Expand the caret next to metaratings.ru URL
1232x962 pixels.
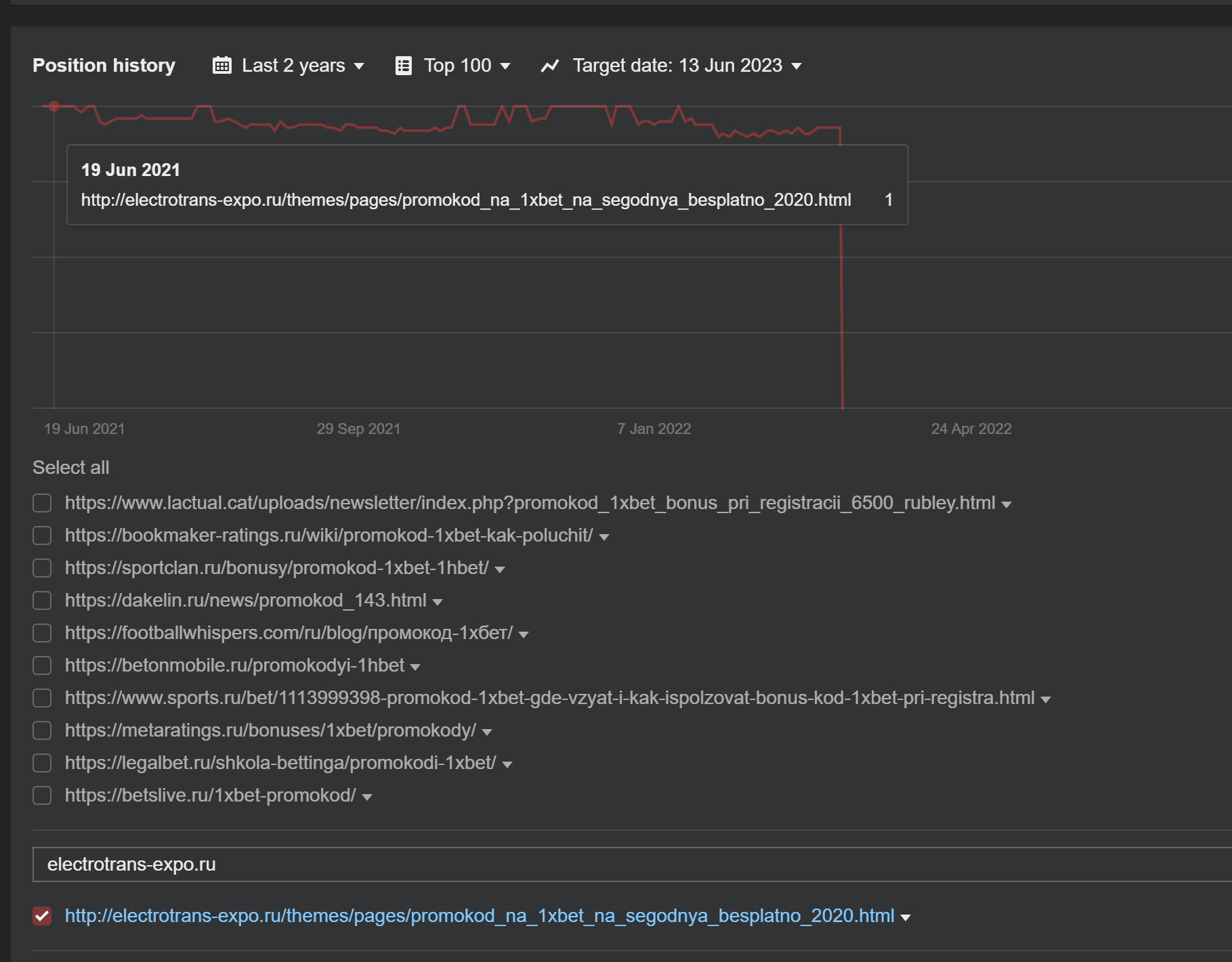(x=487, y=732)
